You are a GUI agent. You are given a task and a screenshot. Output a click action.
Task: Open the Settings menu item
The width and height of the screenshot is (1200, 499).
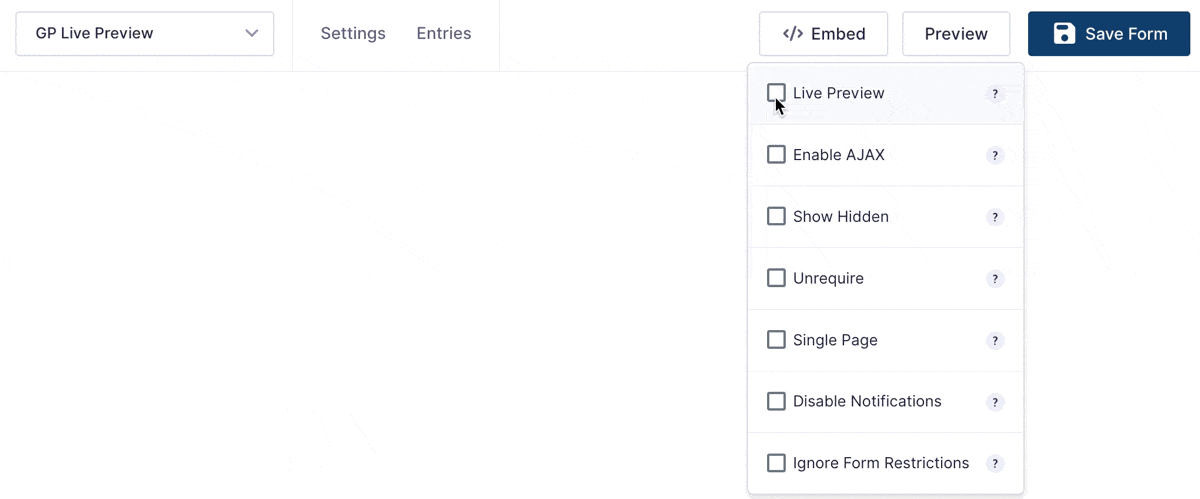pos(353,34)
